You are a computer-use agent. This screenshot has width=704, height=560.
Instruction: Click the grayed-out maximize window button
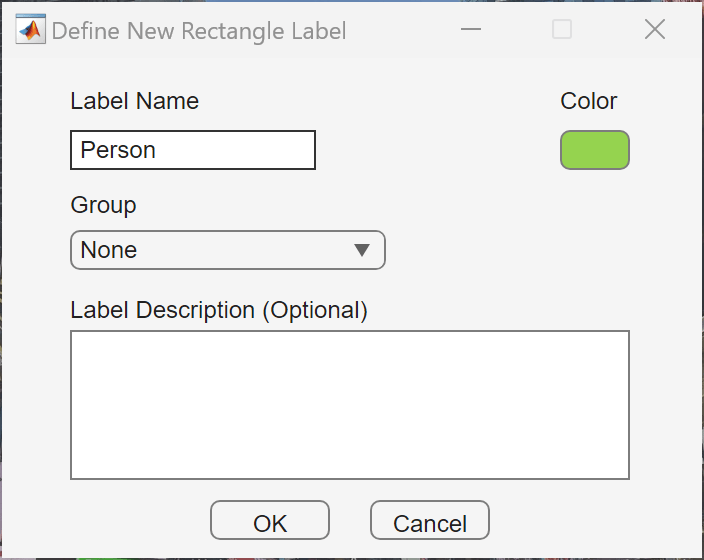click(x=562, y=30)
